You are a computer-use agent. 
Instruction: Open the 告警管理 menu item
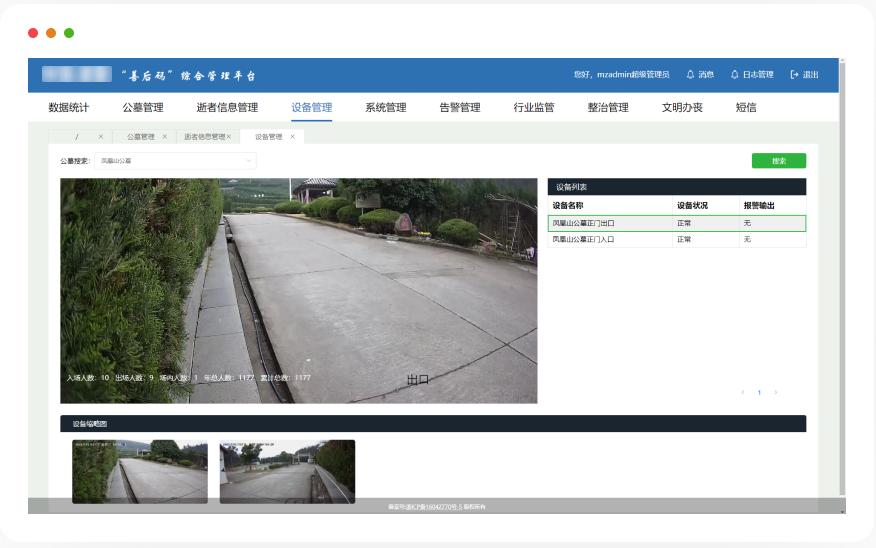460,108
